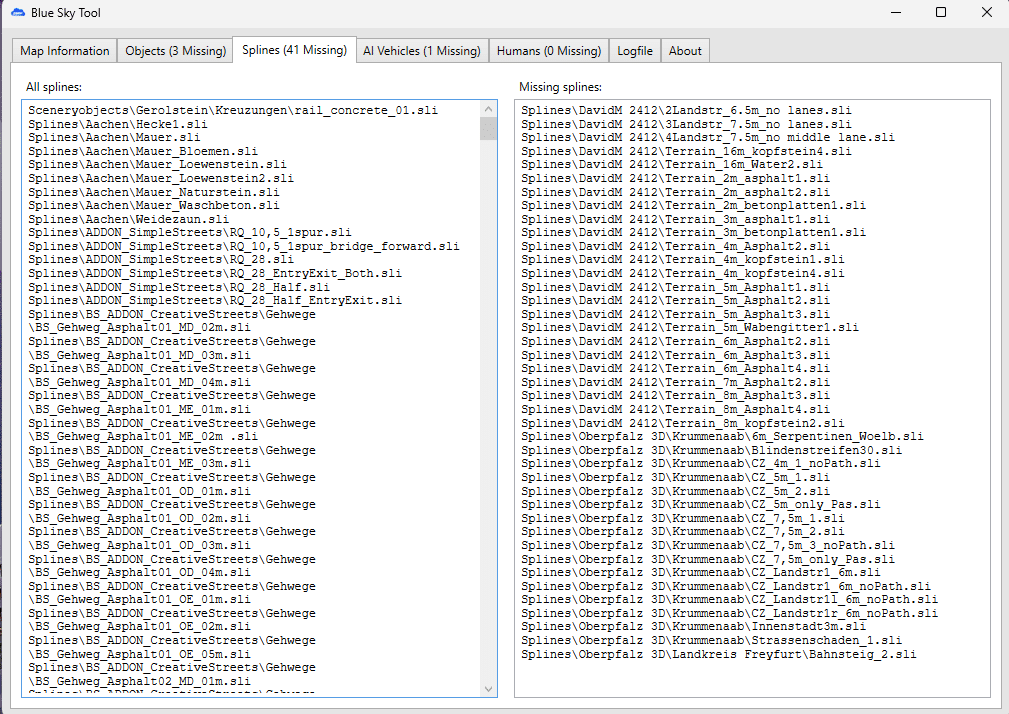Open the Logfile tab
Viewport: 1009px width, 714px height.
(635, 51)
